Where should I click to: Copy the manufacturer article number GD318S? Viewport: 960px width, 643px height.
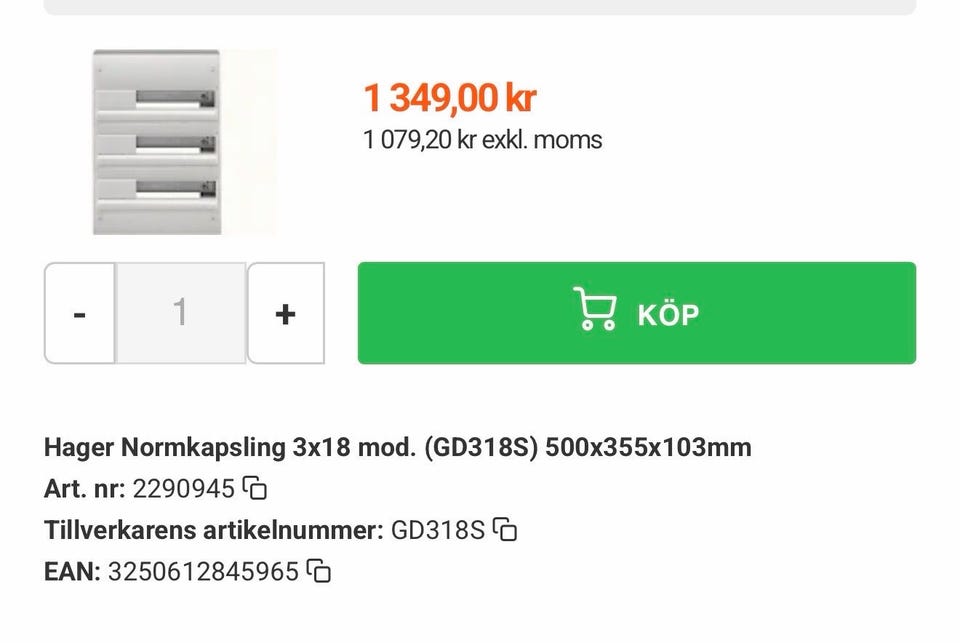tap(506, 530)
